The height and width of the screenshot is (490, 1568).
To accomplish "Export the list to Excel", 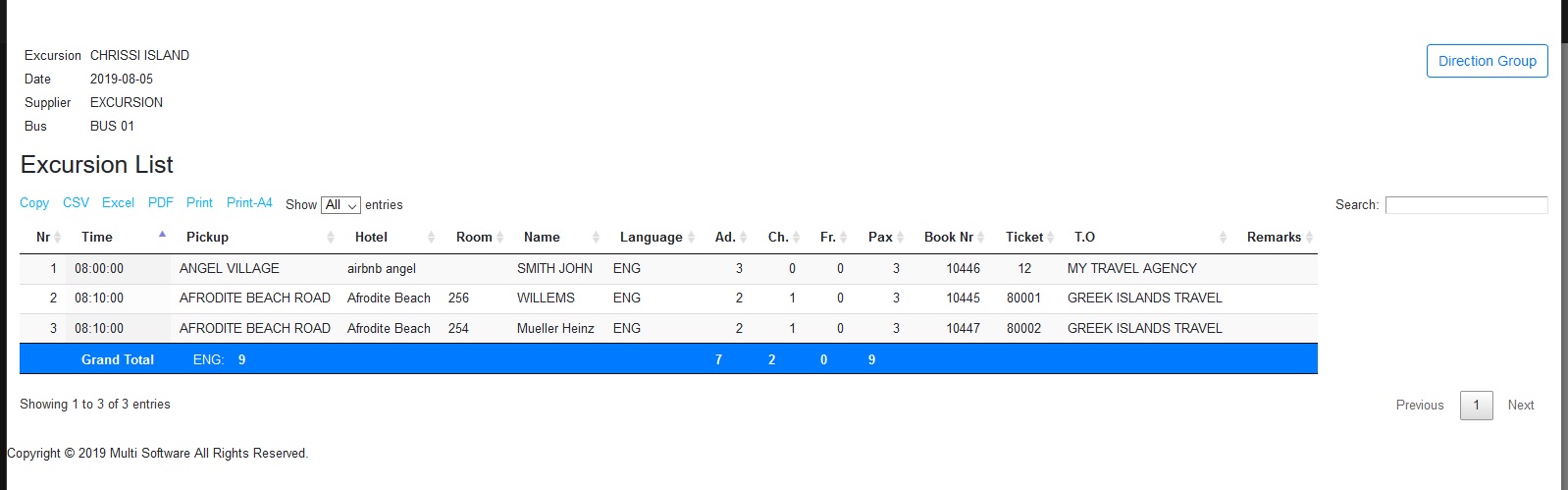I will tap(118, 203).
